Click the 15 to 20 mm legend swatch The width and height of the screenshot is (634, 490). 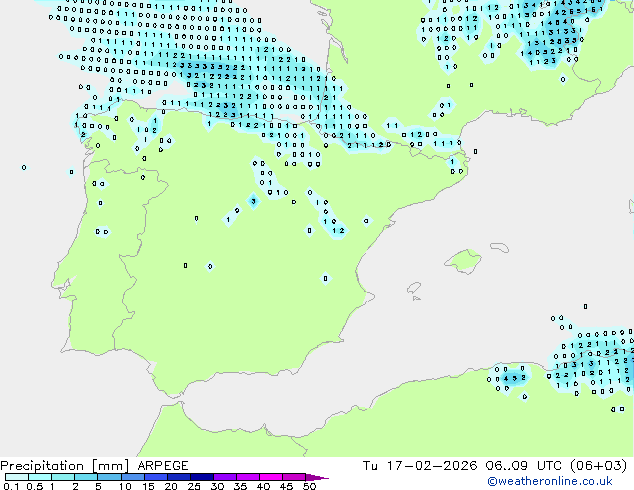[x=155, y=477]
